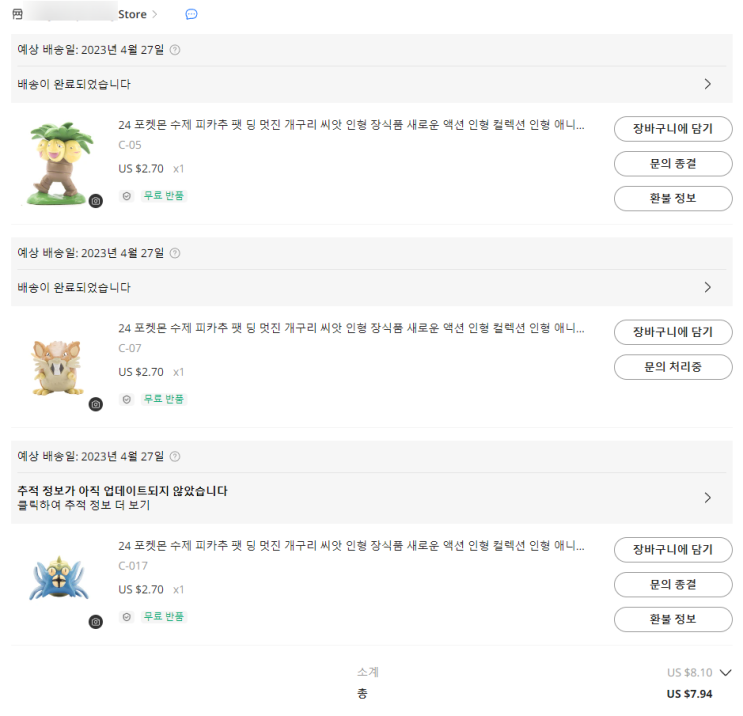Screen dimensions: 743x716
Task: Click 문의 종결 button for C-05
Action: pyautogui.click(x=673, y=163)
